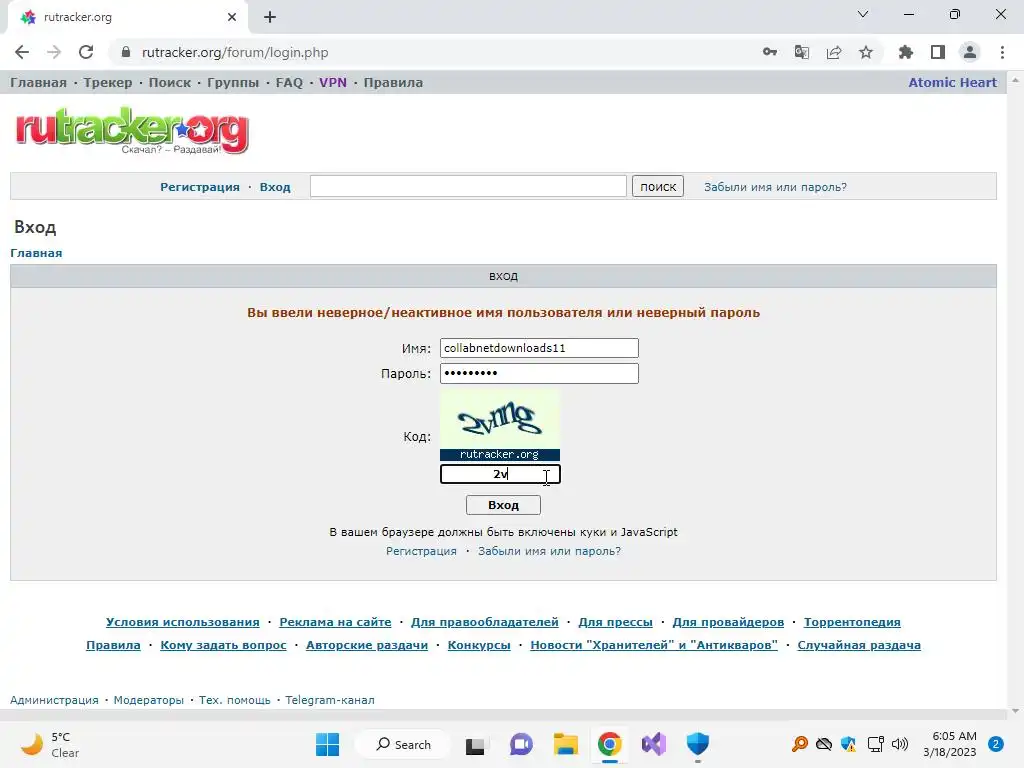This screenshot has height=768, width=1024.
Task: Open Для правообладателей footer link
Action: 485,622
